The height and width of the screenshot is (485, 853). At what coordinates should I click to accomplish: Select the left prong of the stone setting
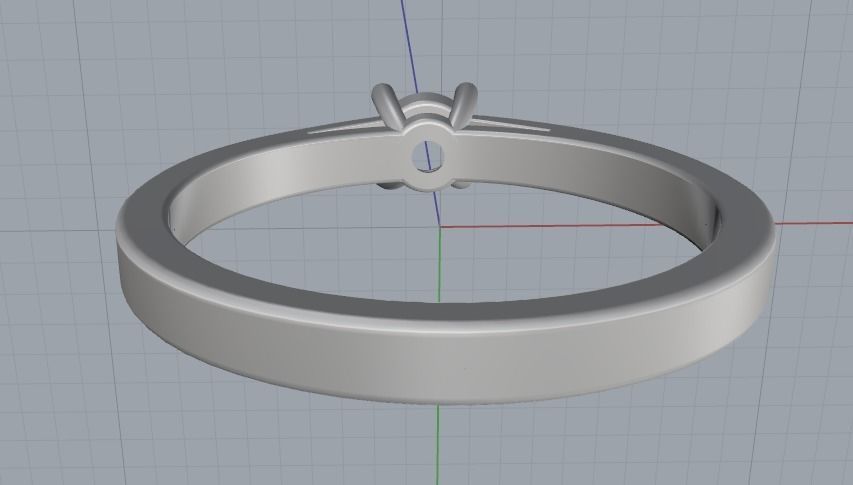point(388,107)
